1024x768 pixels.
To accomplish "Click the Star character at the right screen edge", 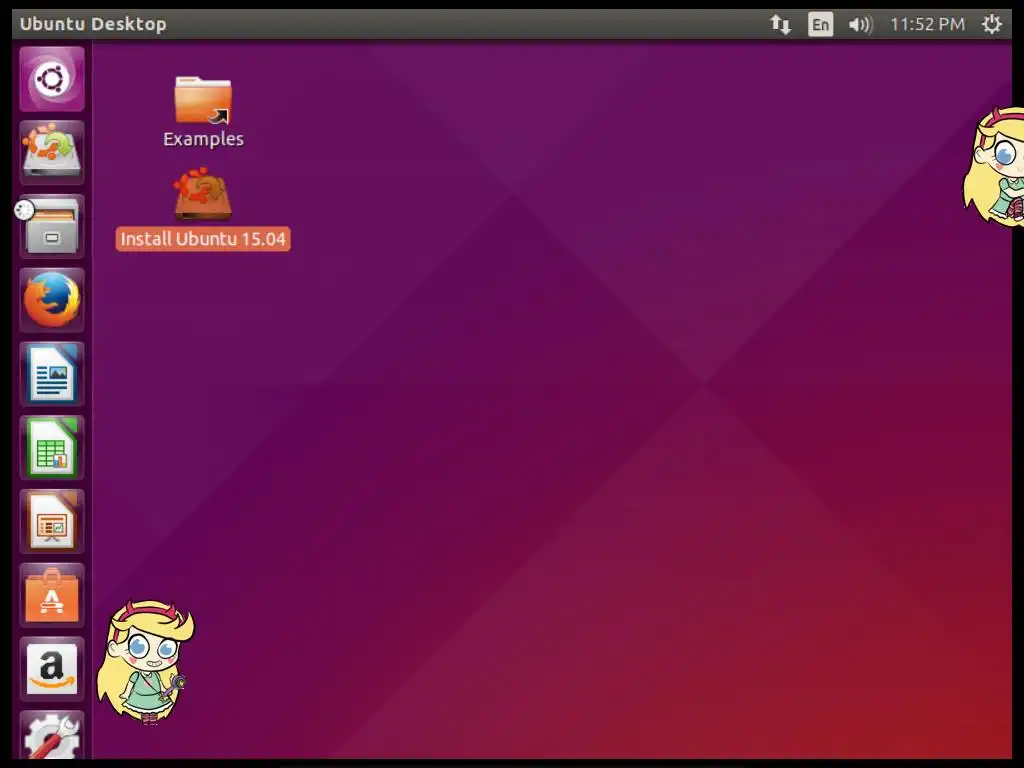I will (x=993, y=167).
